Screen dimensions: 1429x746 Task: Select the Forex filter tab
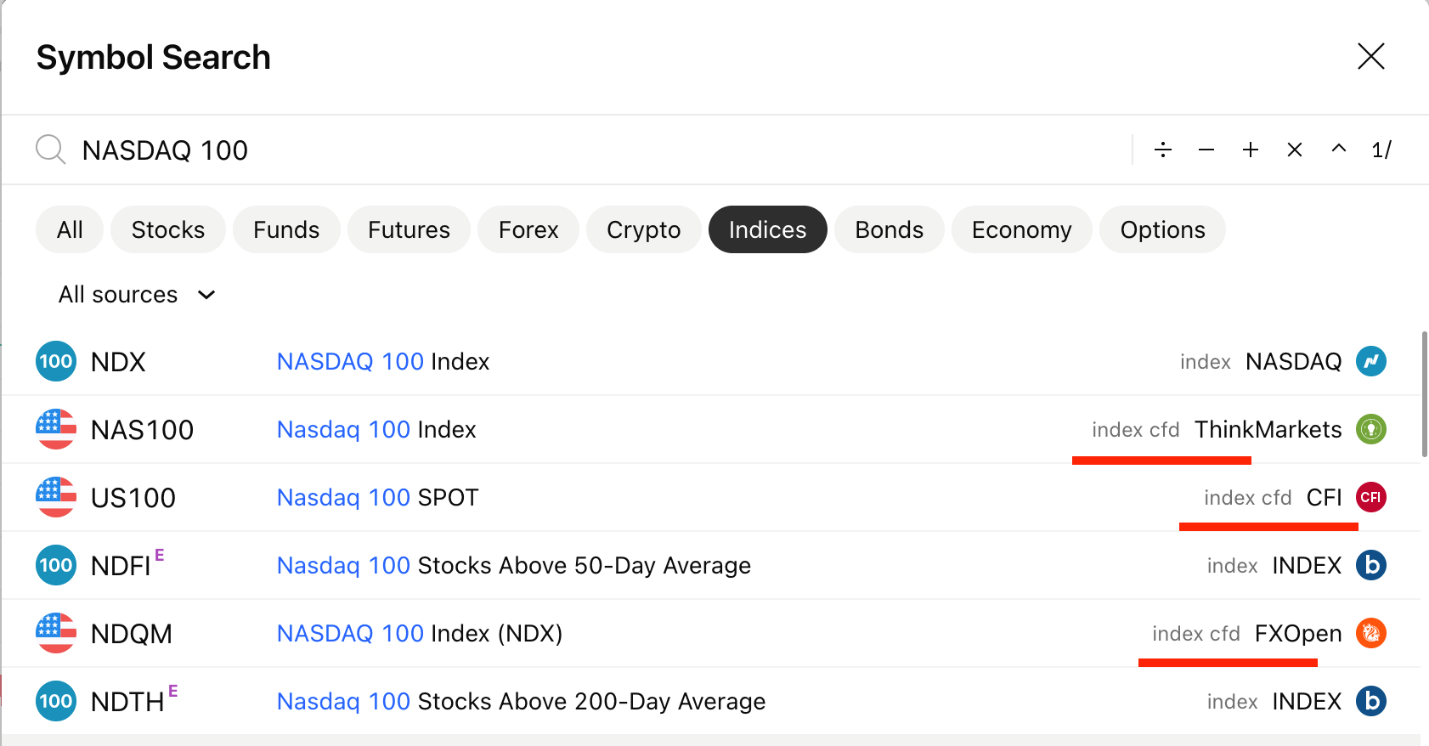pos(528,230)
